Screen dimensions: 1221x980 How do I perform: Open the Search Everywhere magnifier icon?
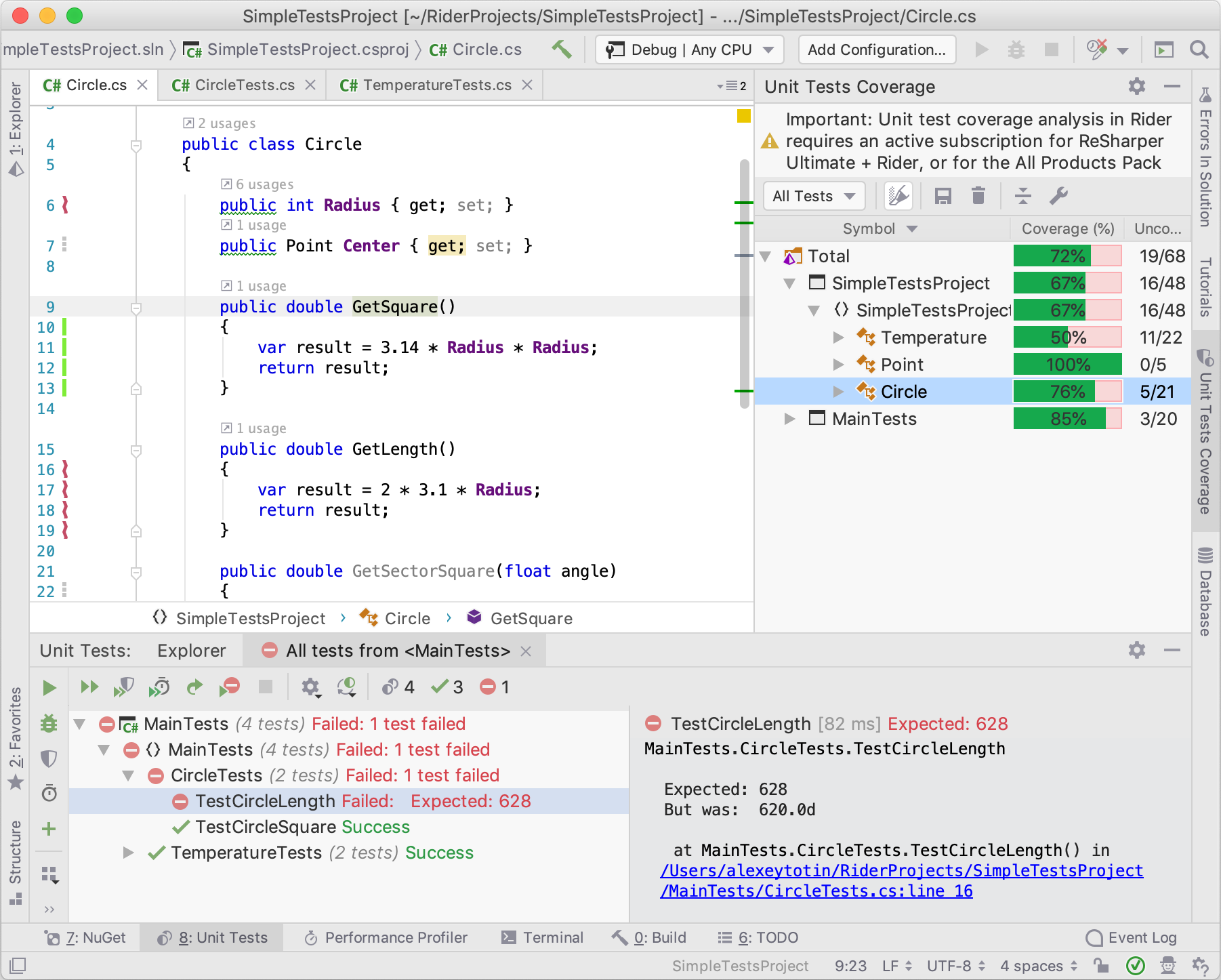[1199, 49]
